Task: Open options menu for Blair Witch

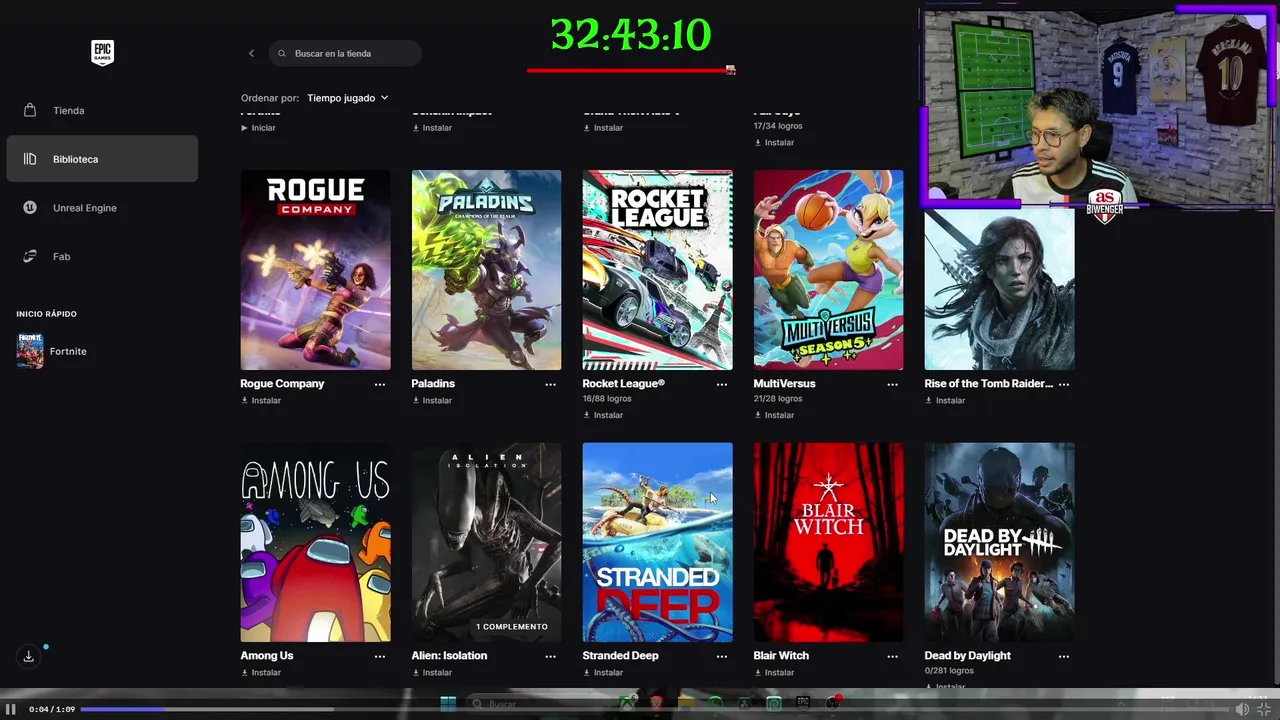Action: point(893,656)
